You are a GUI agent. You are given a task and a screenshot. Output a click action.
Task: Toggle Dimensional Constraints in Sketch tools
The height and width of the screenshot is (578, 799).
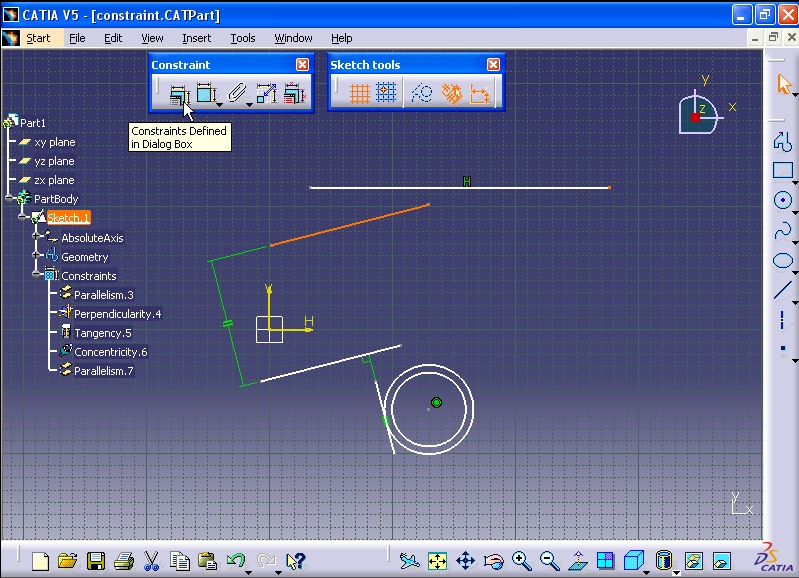480,94
